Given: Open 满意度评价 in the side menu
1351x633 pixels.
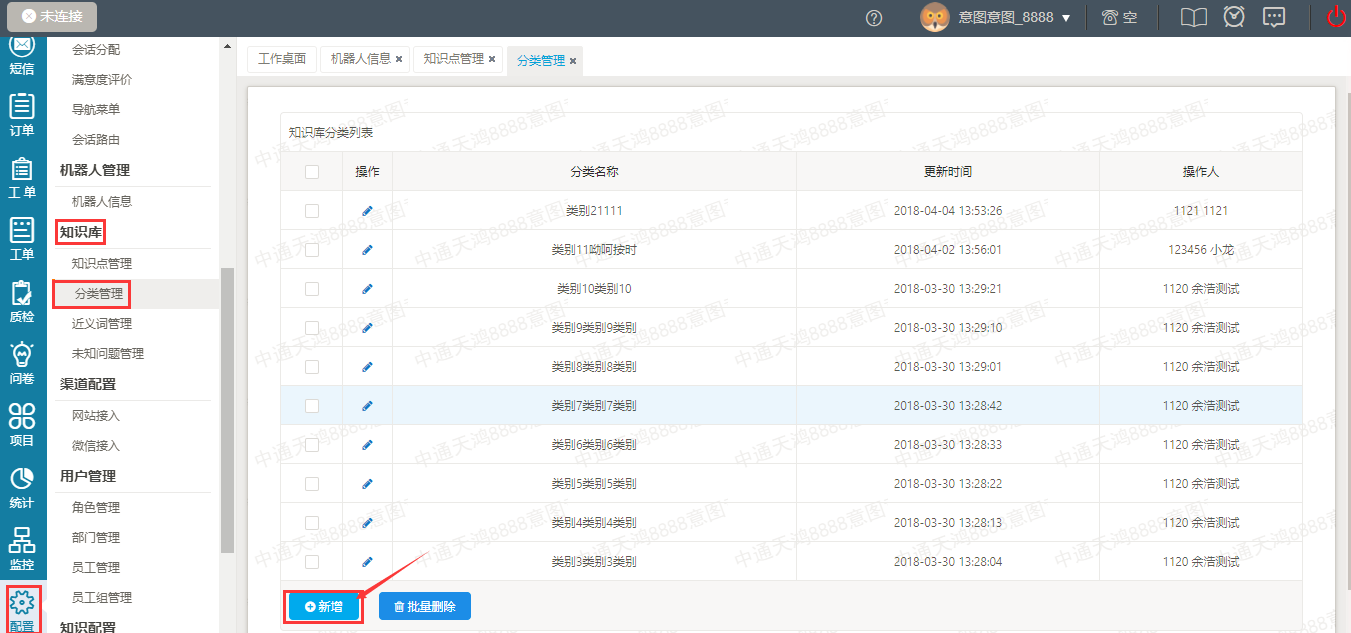Looking at the screenshot, I should coord(102,80).
